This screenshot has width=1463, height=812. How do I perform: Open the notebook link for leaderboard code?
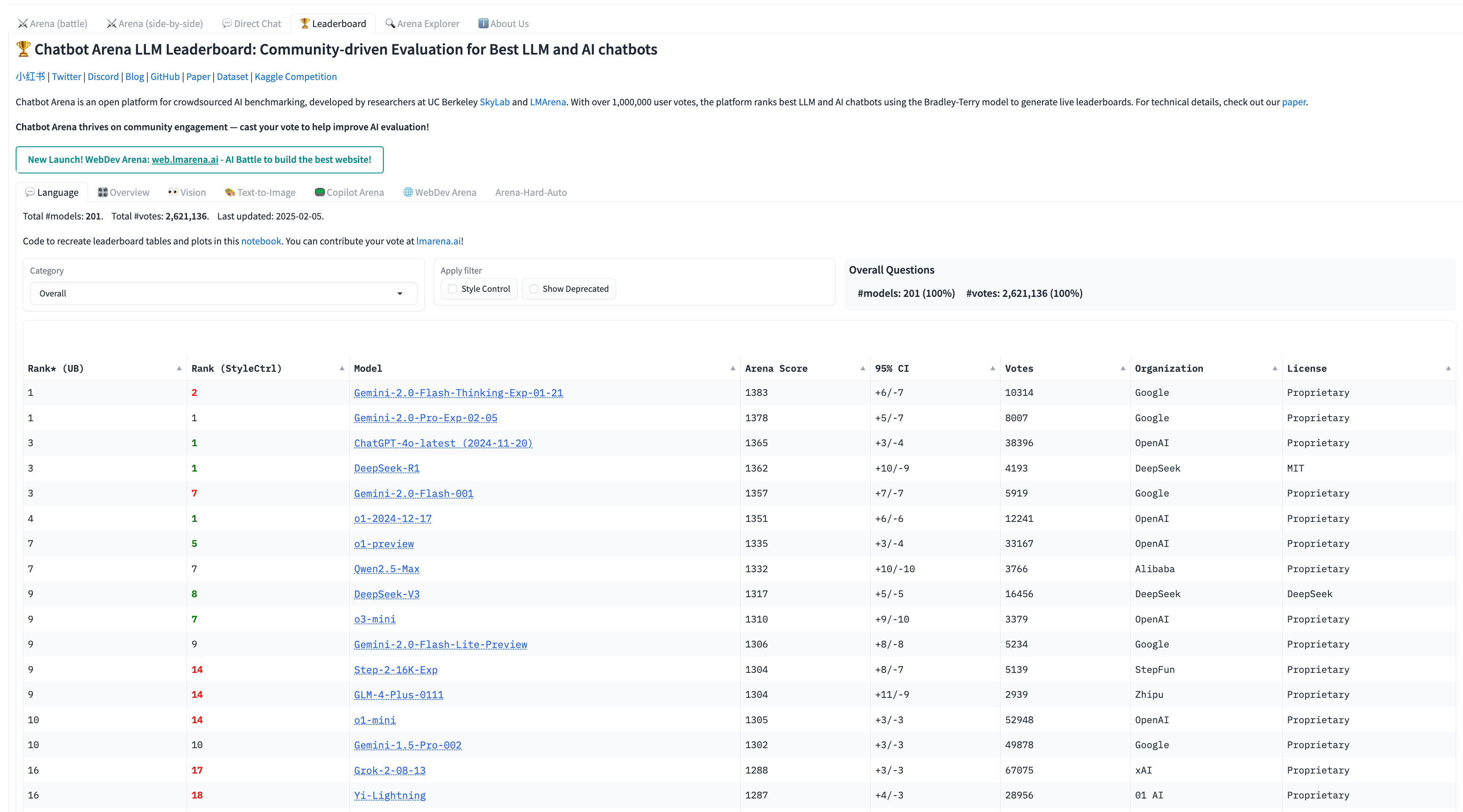[261, 241]
